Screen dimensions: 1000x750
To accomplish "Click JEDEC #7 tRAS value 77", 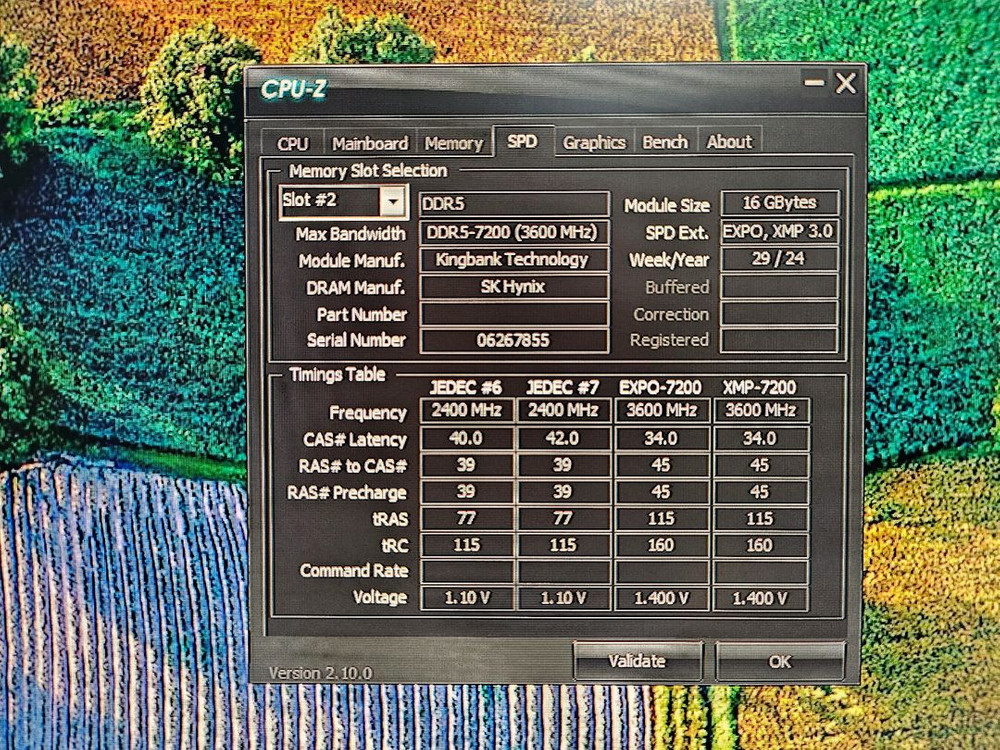I will click(563, 518).
